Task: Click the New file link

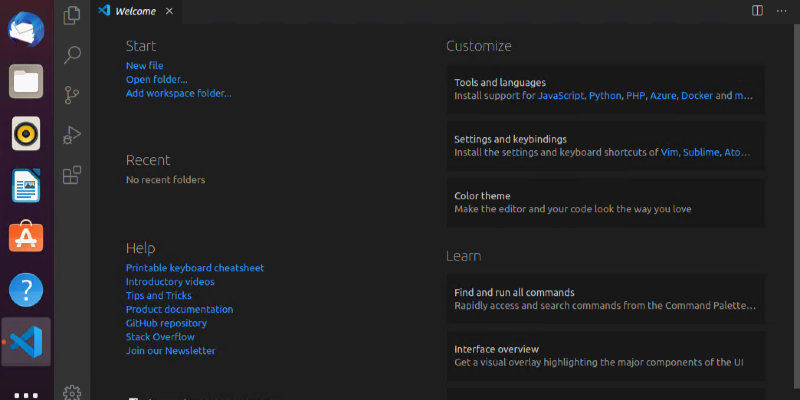Action: pos(144,66)
